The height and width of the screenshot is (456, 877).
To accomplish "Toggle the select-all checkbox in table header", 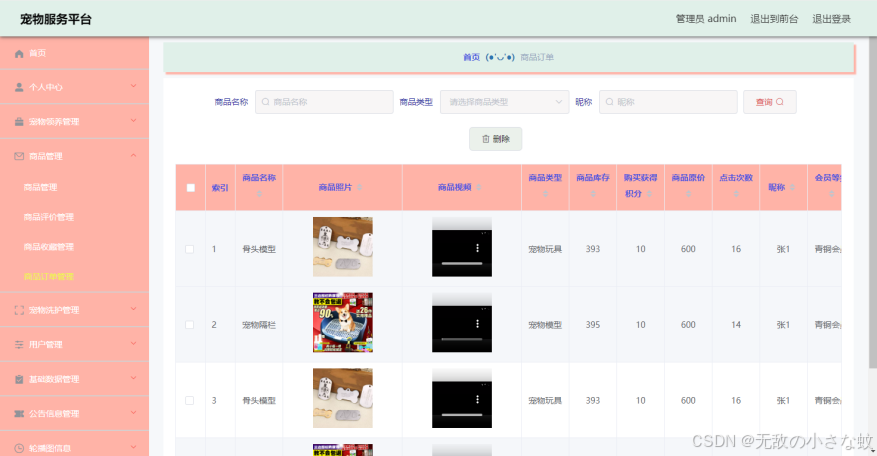I will (x=191, y=188).
